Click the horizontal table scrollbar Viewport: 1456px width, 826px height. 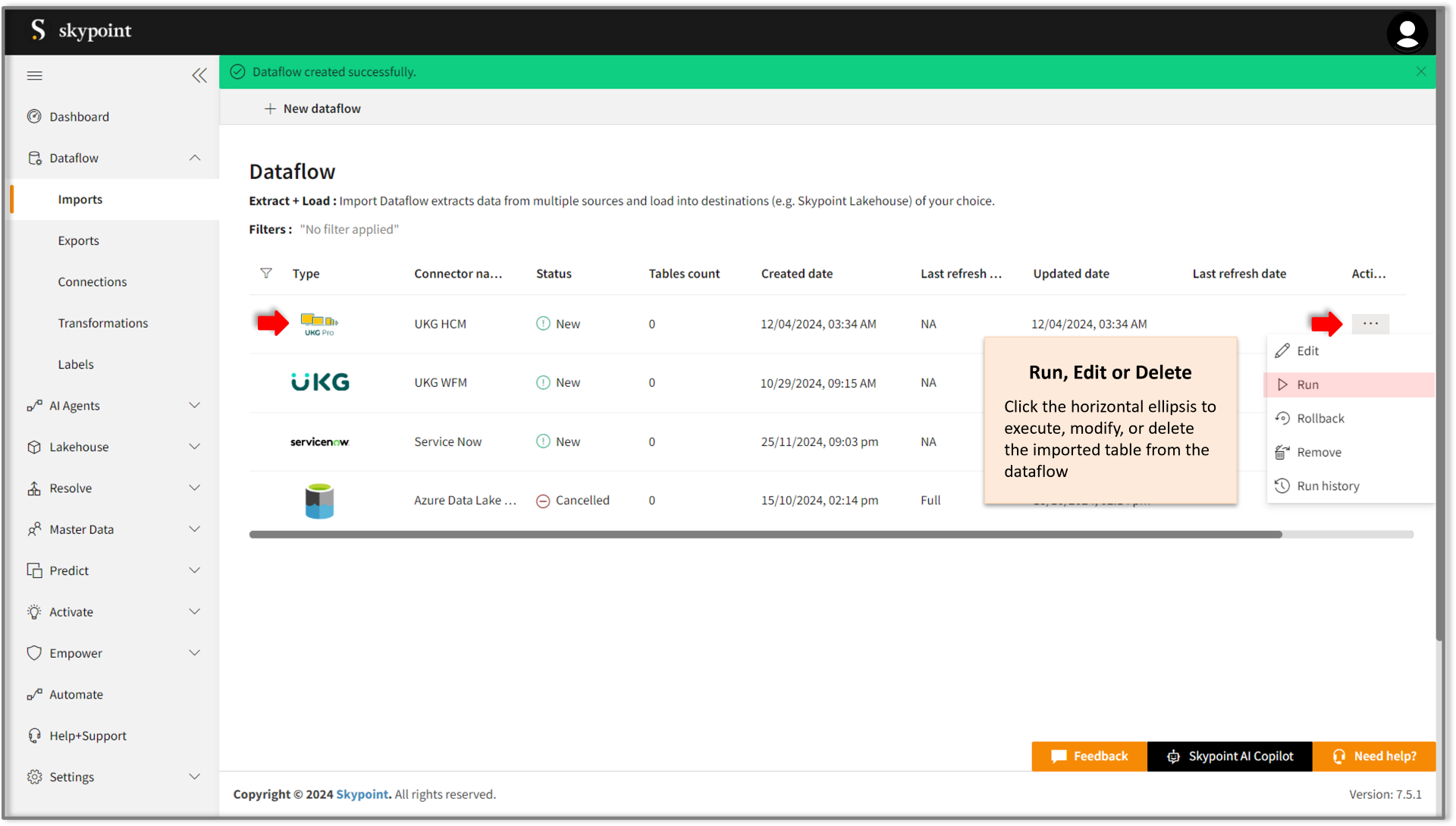(765, 535)
